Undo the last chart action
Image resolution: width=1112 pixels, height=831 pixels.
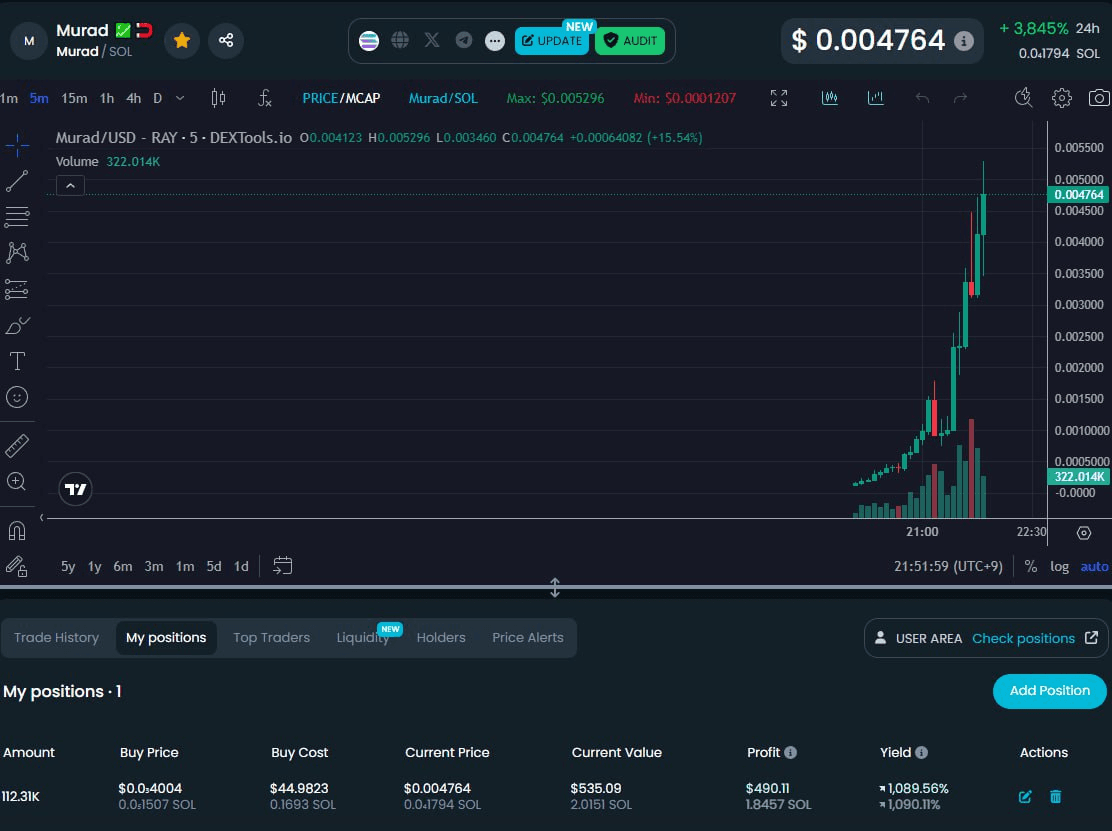pyautogui.click(x=922, y=99)
